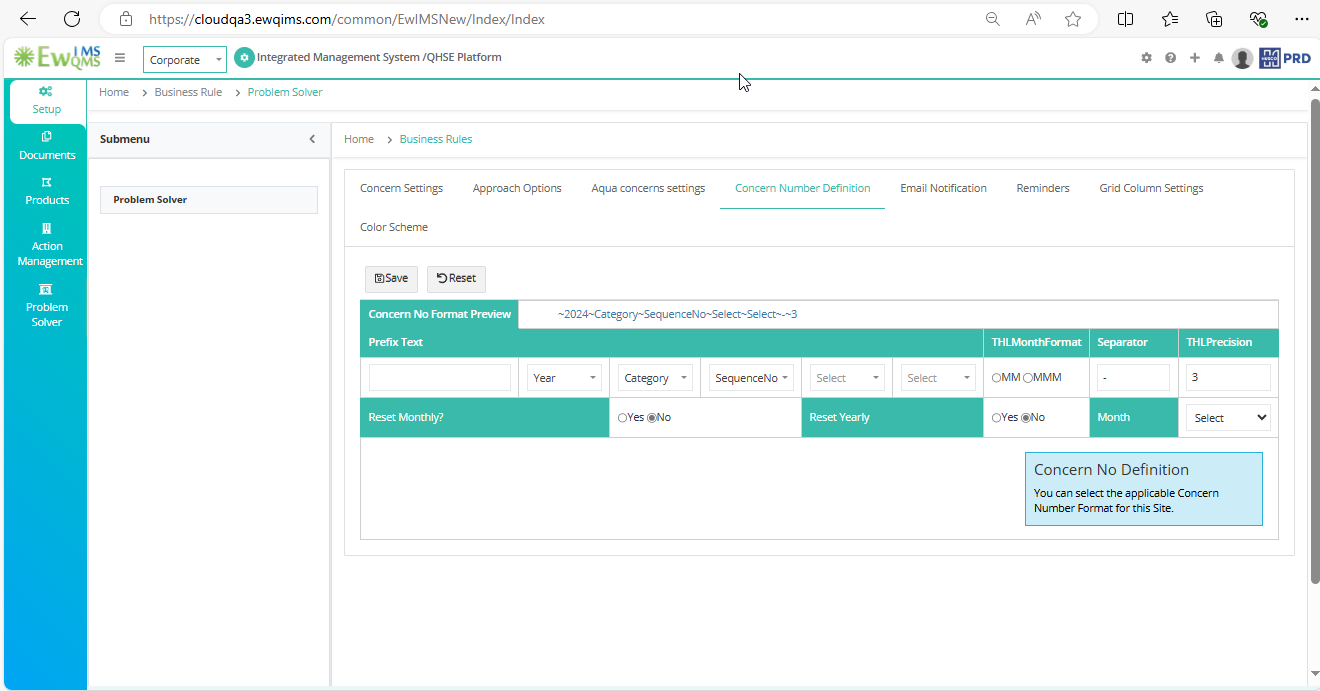The height and width of the screenshot is (691, 1320).
Task: Open the Select dropdown beside THLMonthFormat
Action: pyautogui.click(x=938, y=378)
